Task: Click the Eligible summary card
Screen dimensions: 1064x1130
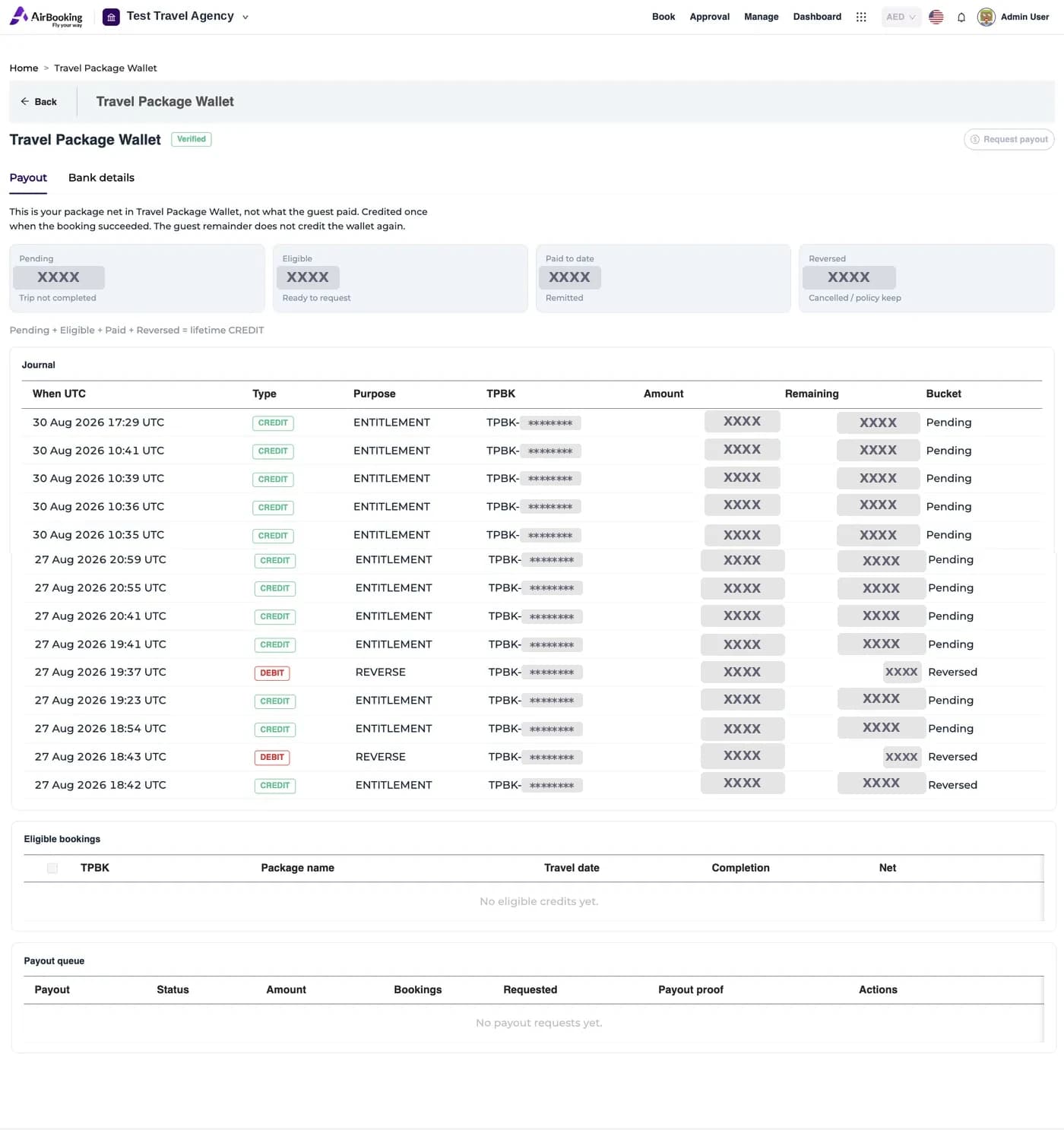Action: click(401, 278)
